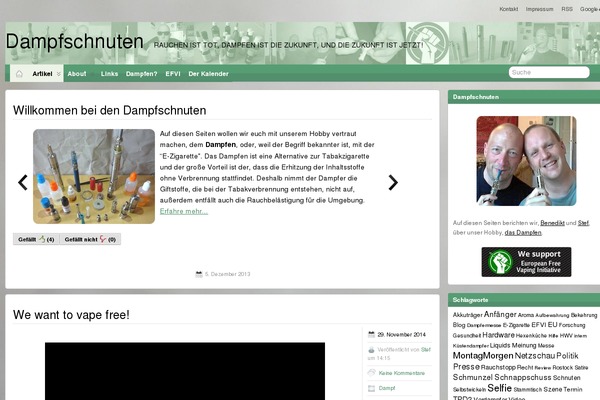Click the EFVI fist logo in header banner
The width and height of the screenshot is (600, 400).
pyautogui.click(x=427, y=43)
